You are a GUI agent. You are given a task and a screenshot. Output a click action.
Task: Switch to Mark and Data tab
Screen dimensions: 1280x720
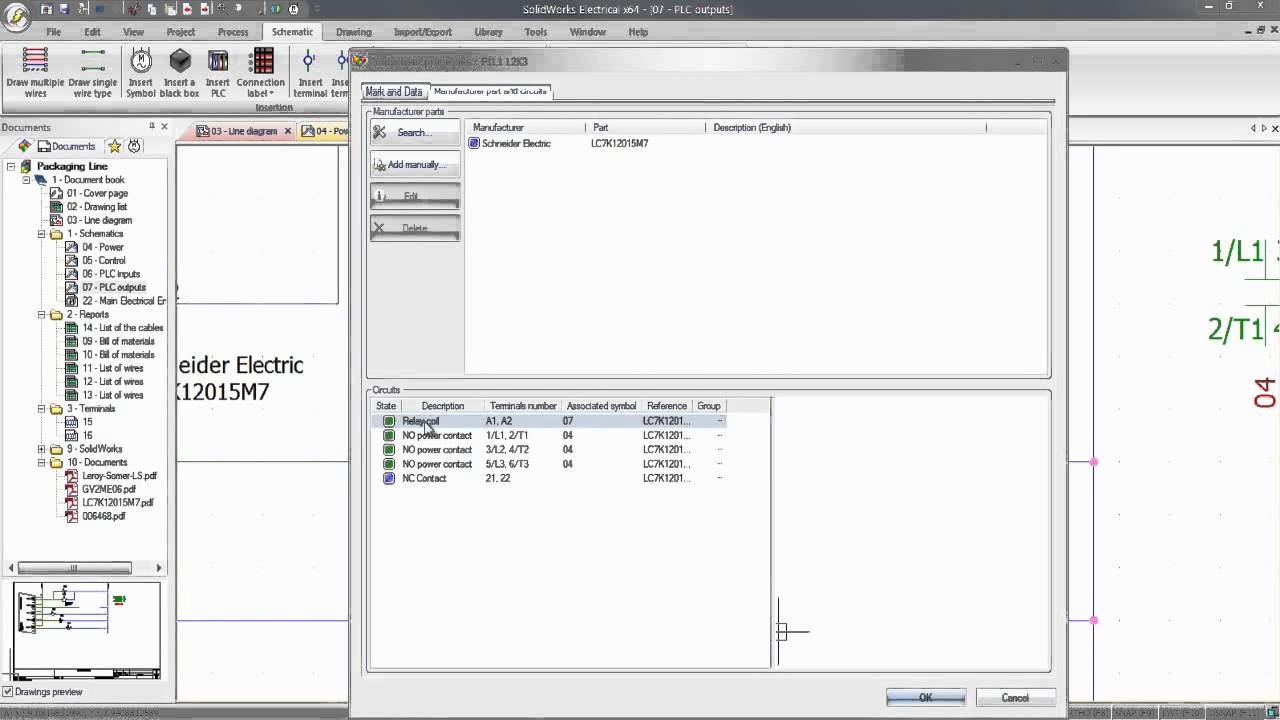point(394,91)
